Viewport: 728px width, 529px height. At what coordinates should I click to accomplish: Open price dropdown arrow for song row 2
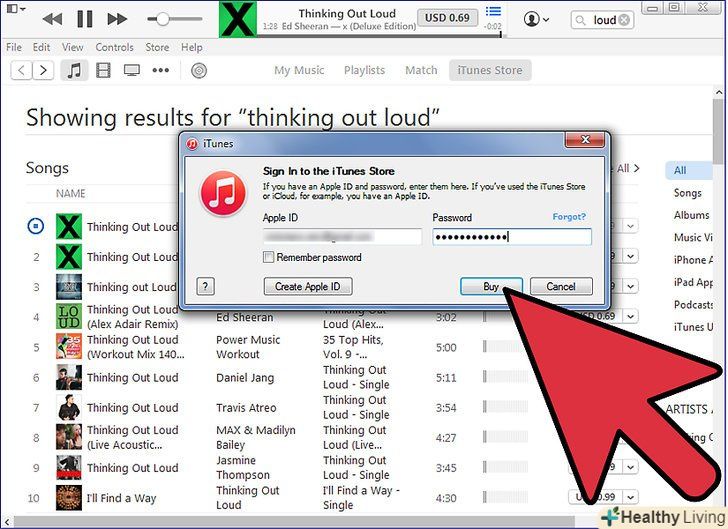pyautogui.click(x=630, y=256)
